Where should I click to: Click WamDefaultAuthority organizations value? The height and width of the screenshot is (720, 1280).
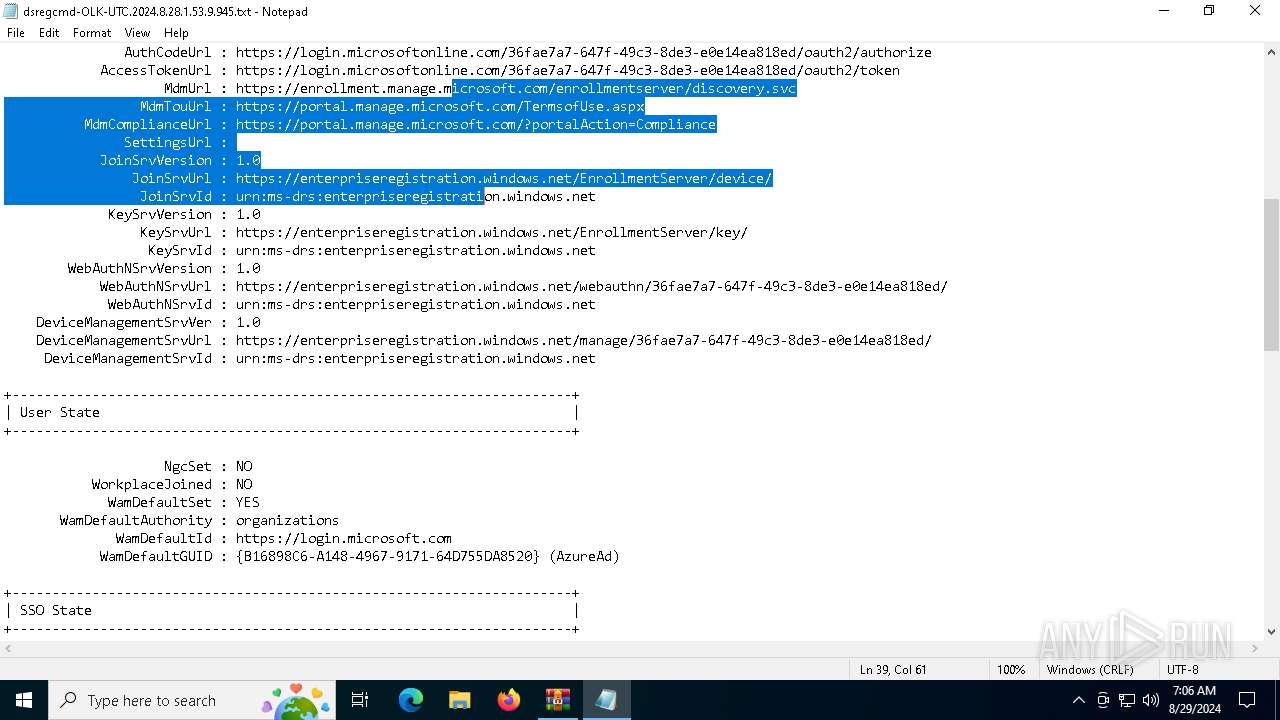coord(288,520)
